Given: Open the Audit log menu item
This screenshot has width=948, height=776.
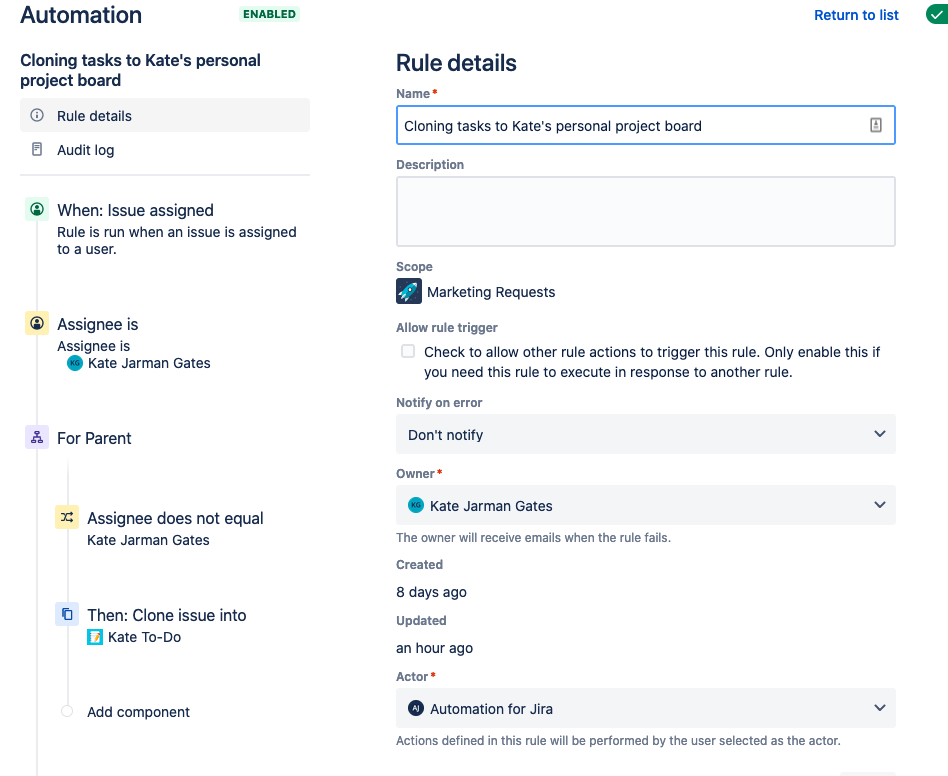Looking at the screenshot, I should 85,150.
